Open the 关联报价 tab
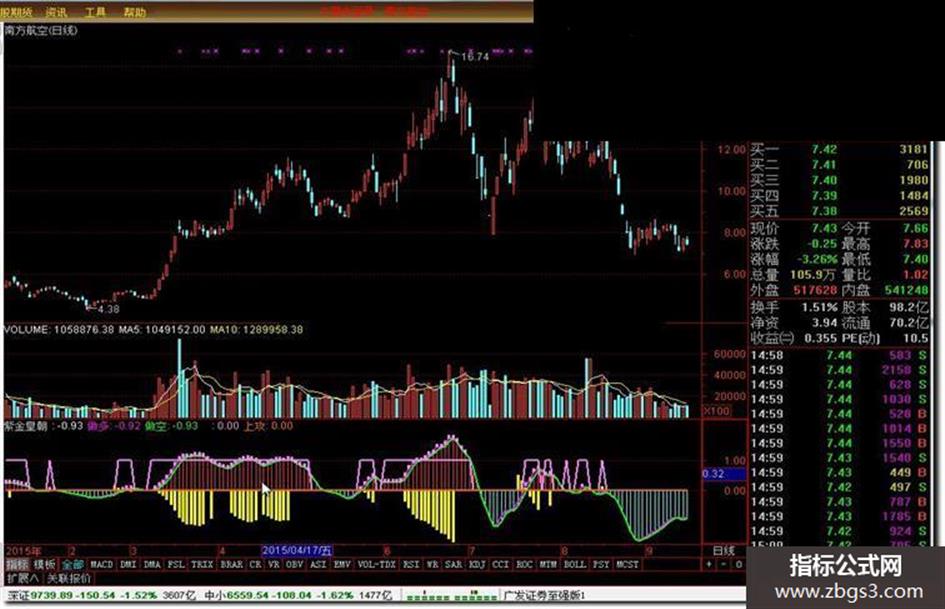The width and height of the screenshot is (945, 609). click(x=69, y=578)
